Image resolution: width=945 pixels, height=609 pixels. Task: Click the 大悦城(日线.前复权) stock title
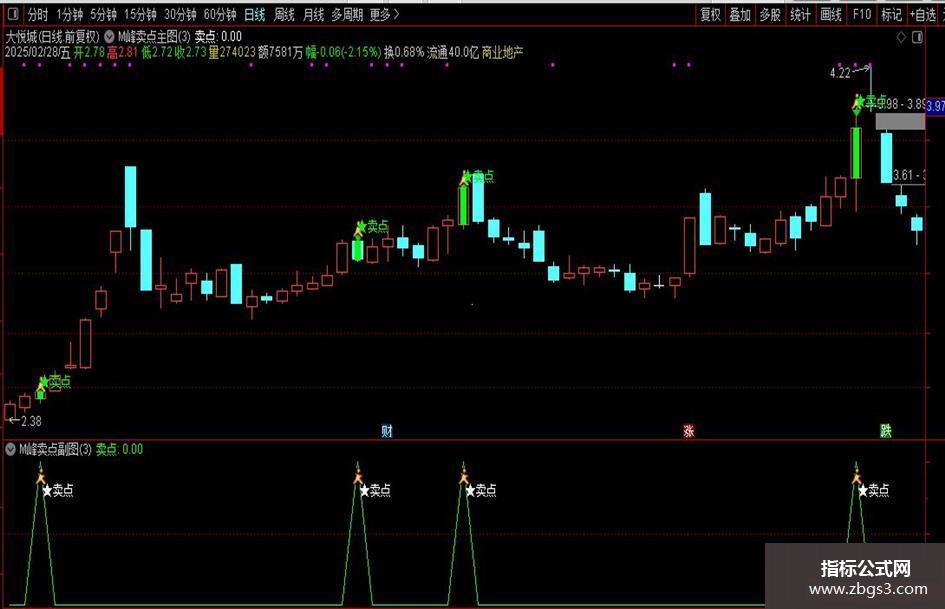[52, 37]
